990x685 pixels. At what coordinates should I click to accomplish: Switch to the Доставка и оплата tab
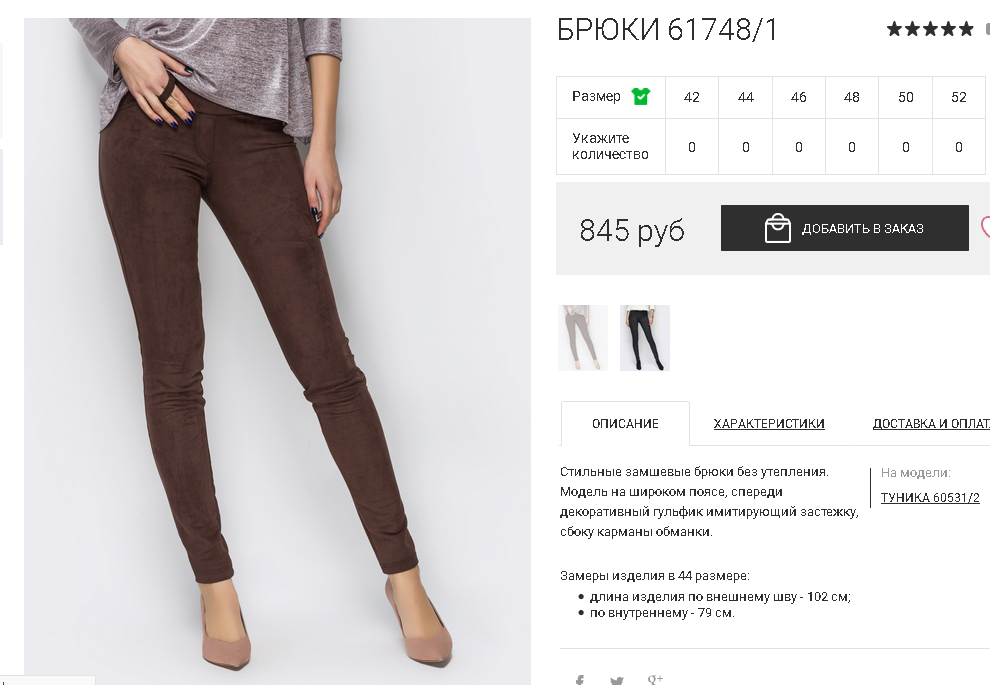click(x=931, y=424)
